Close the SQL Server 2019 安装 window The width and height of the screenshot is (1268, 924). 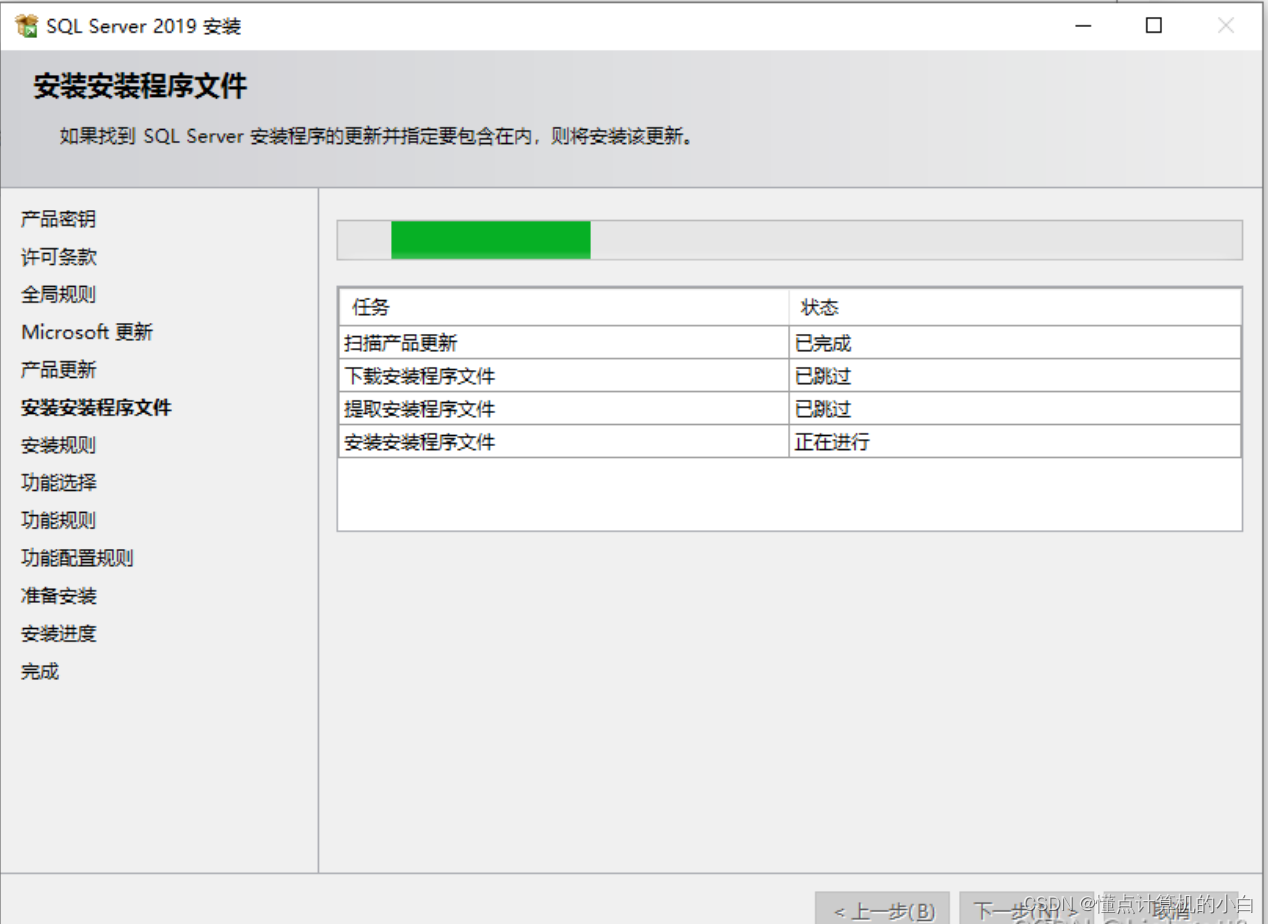point(1225,26)
